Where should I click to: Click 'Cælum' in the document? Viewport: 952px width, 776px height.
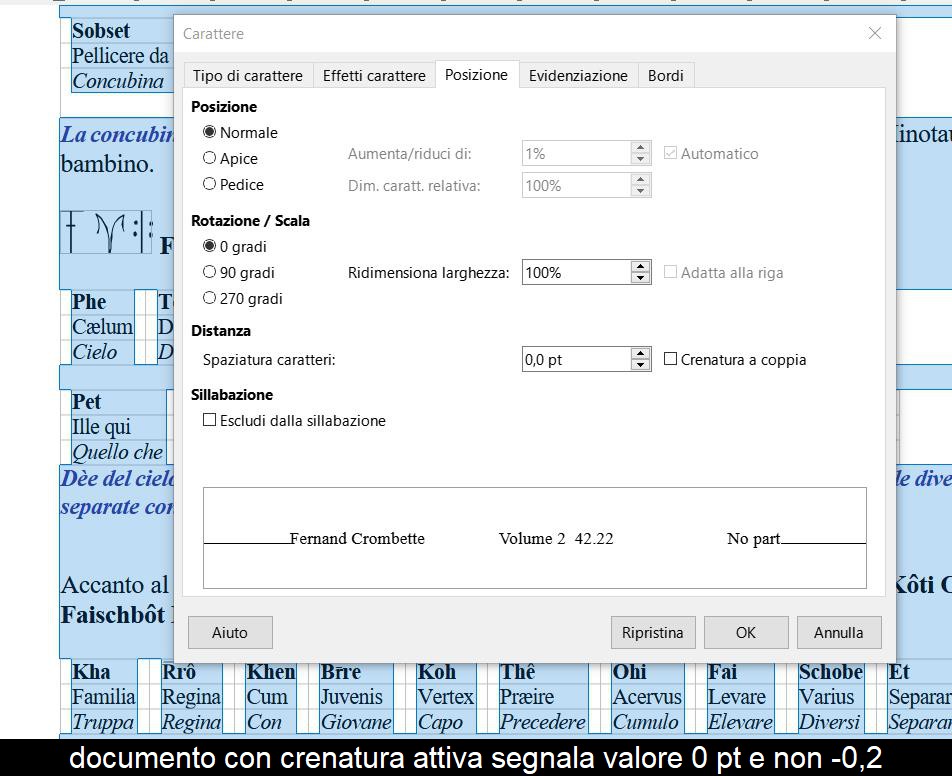[x=102, y=327]
